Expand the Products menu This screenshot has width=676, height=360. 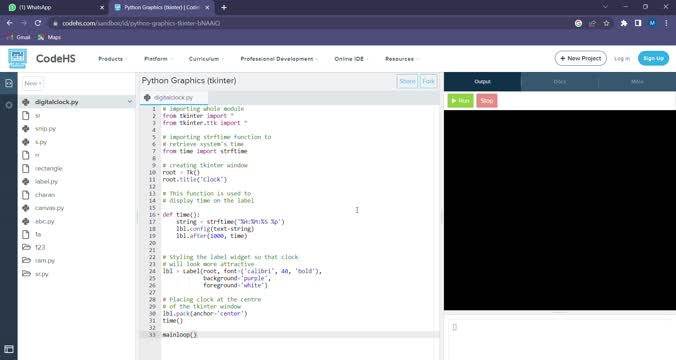tap(112, 59)
